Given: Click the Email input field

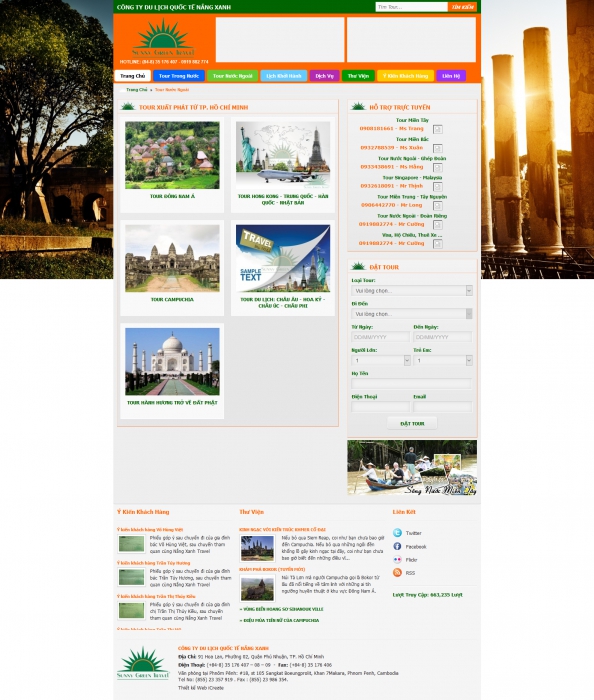Looking at the screenshot, I should 442,407.
